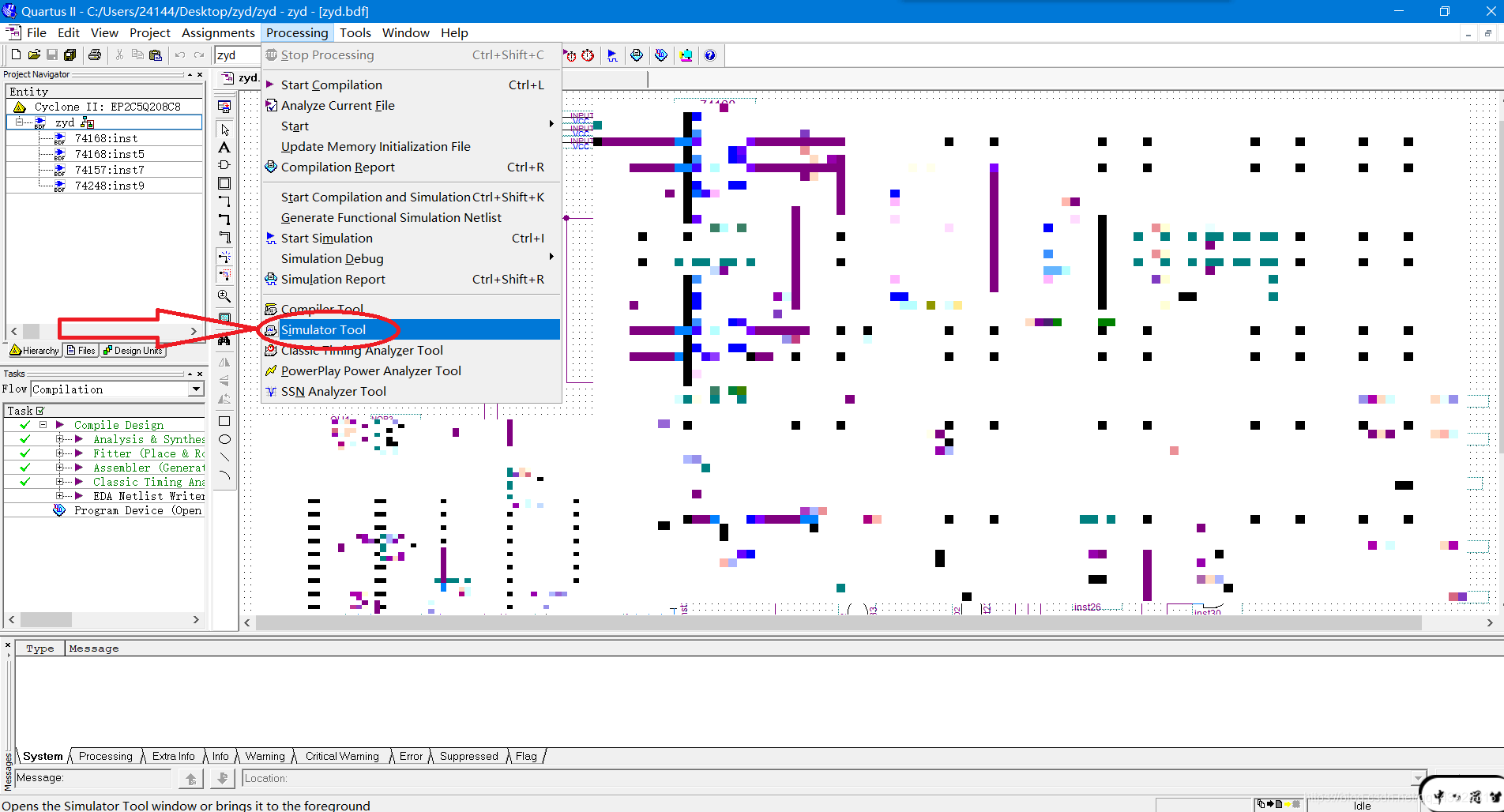Select the Arc drawing tool
1504x812 pixels.
click(x=225, y=476)
